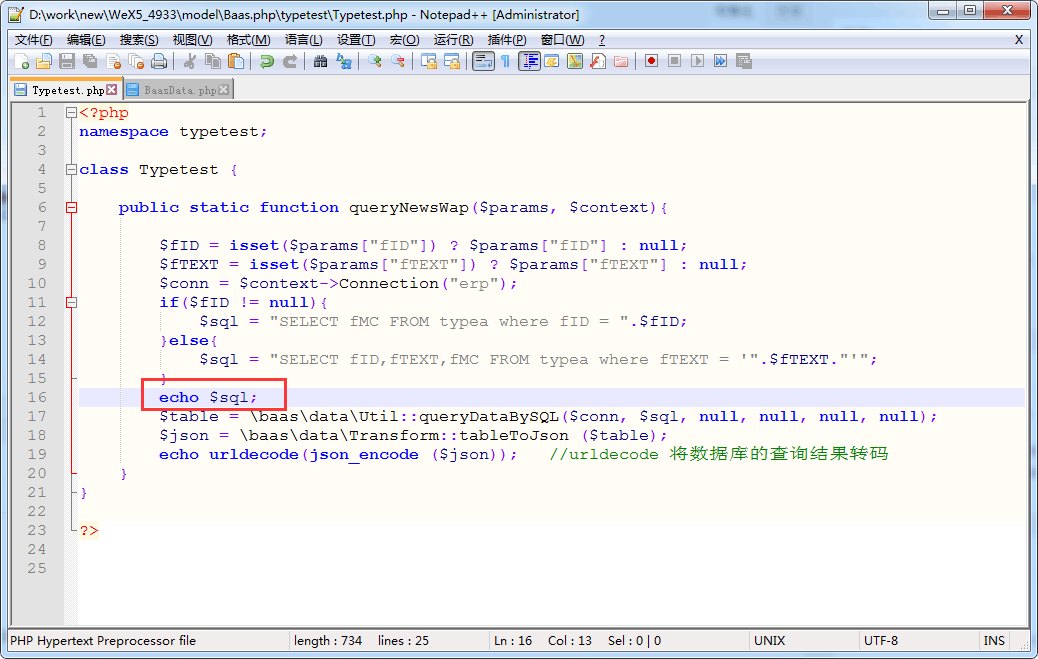Click 'echo $sql;' on line 16

(x=208, y=397)
